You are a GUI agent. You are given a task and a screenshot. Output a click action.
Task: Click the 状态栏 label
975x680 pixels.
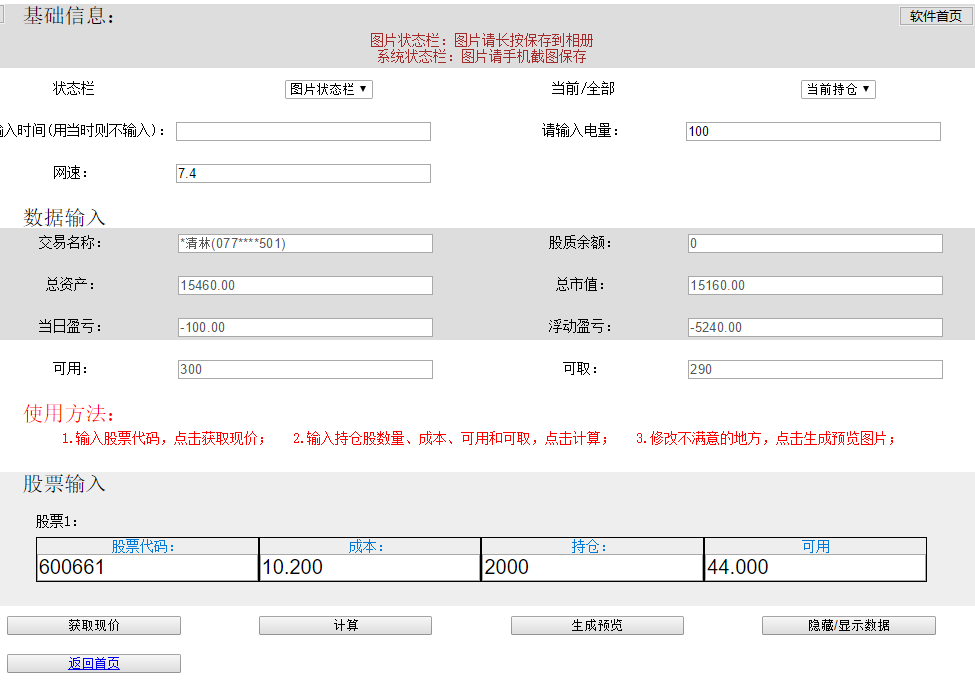73,89
